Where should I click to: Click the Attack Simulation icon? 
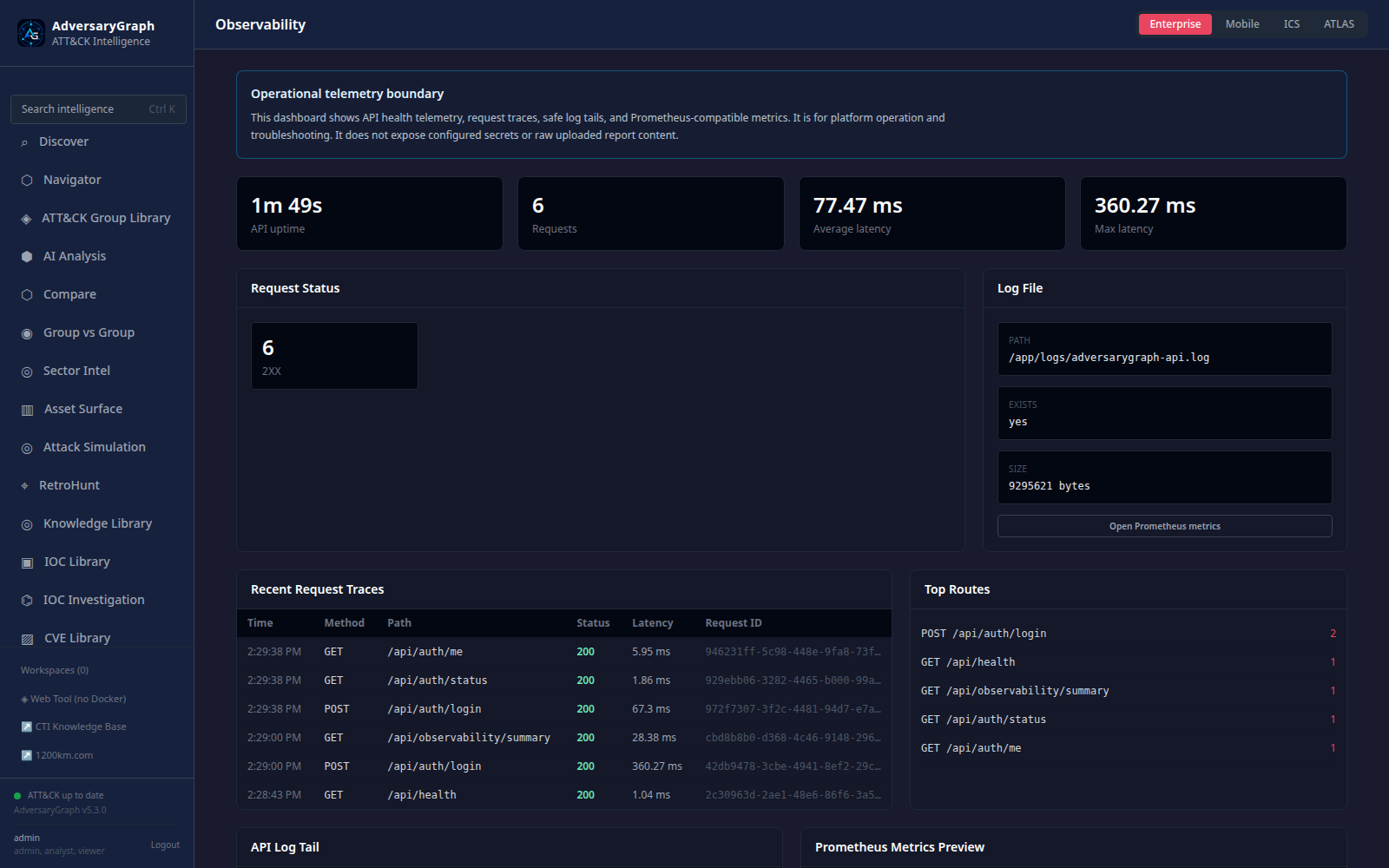coord(27,448)
